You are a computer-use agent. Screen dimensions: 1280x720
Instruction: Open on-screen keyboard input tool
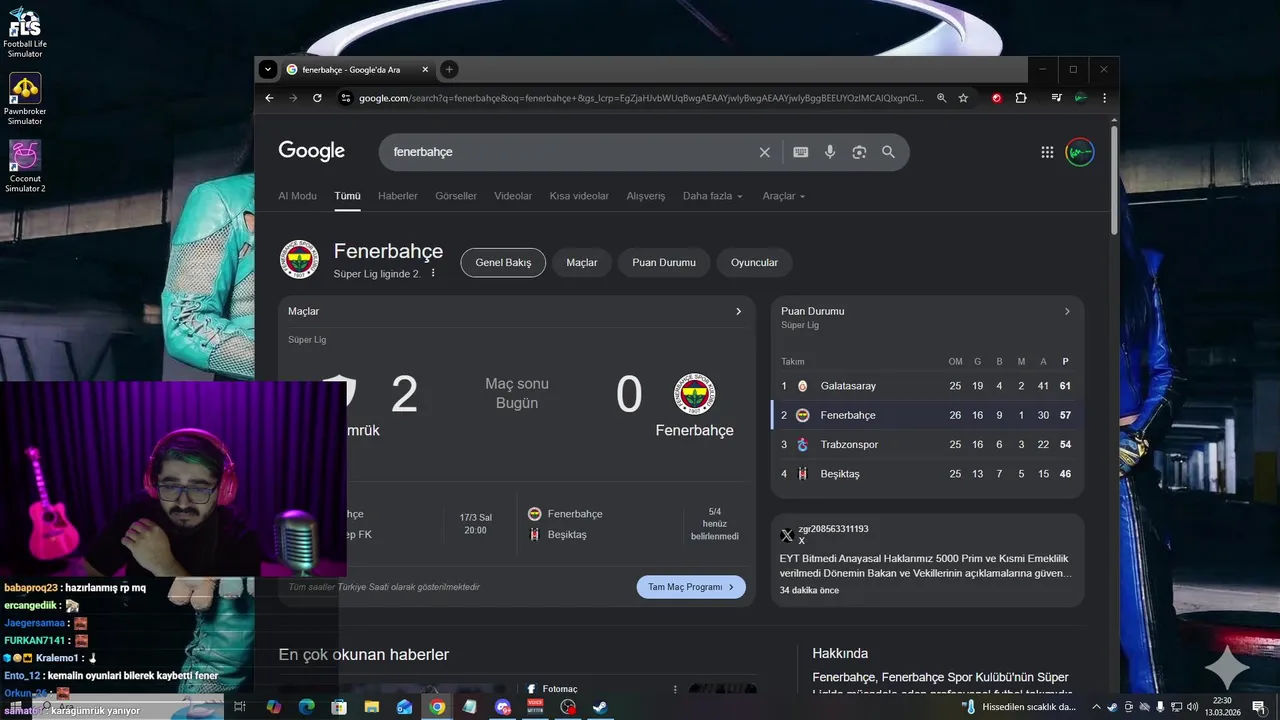801,152
